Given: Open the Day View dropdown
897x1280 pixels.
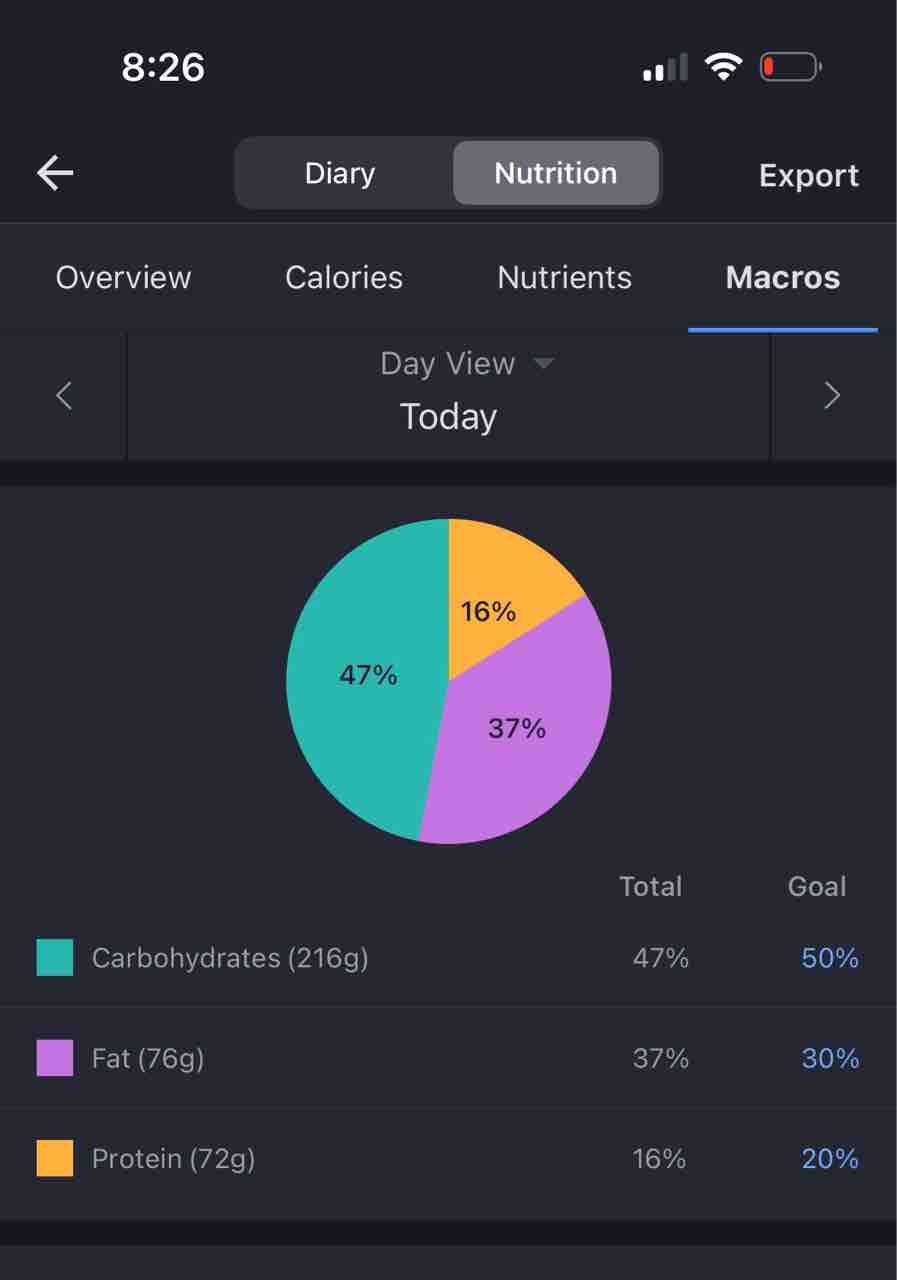Looking at the screenshot, I should click(466, 363).
